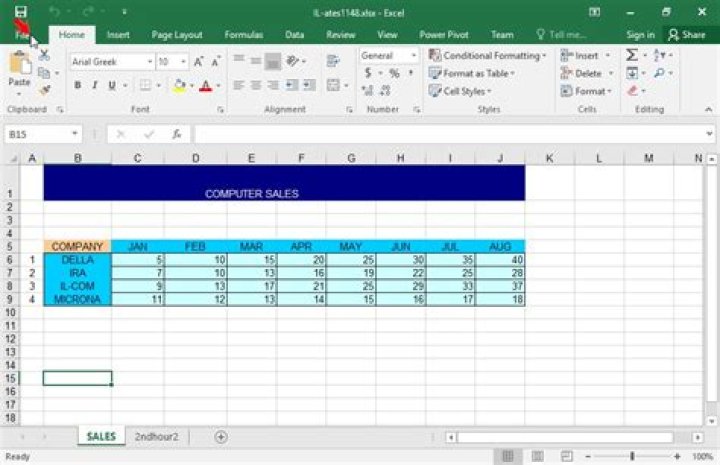Click the Fill Color paint bucket icon

180,85
